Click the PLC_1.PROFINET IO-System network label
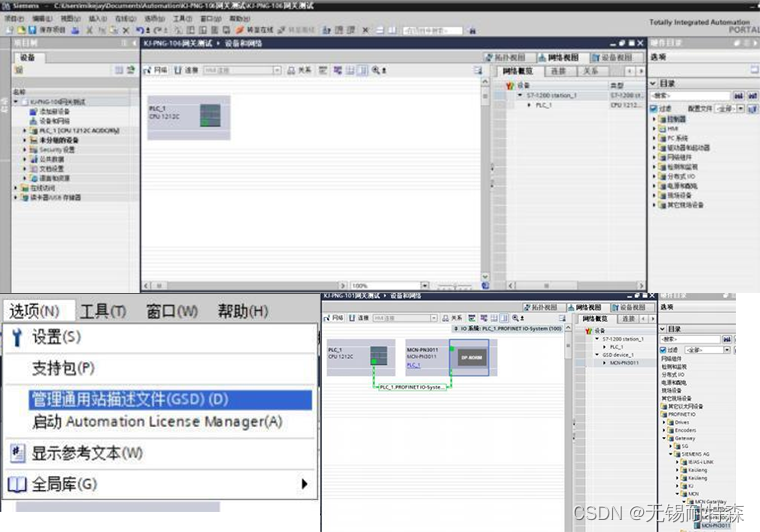This screenshot has height=532, width=760. point(412,387)
